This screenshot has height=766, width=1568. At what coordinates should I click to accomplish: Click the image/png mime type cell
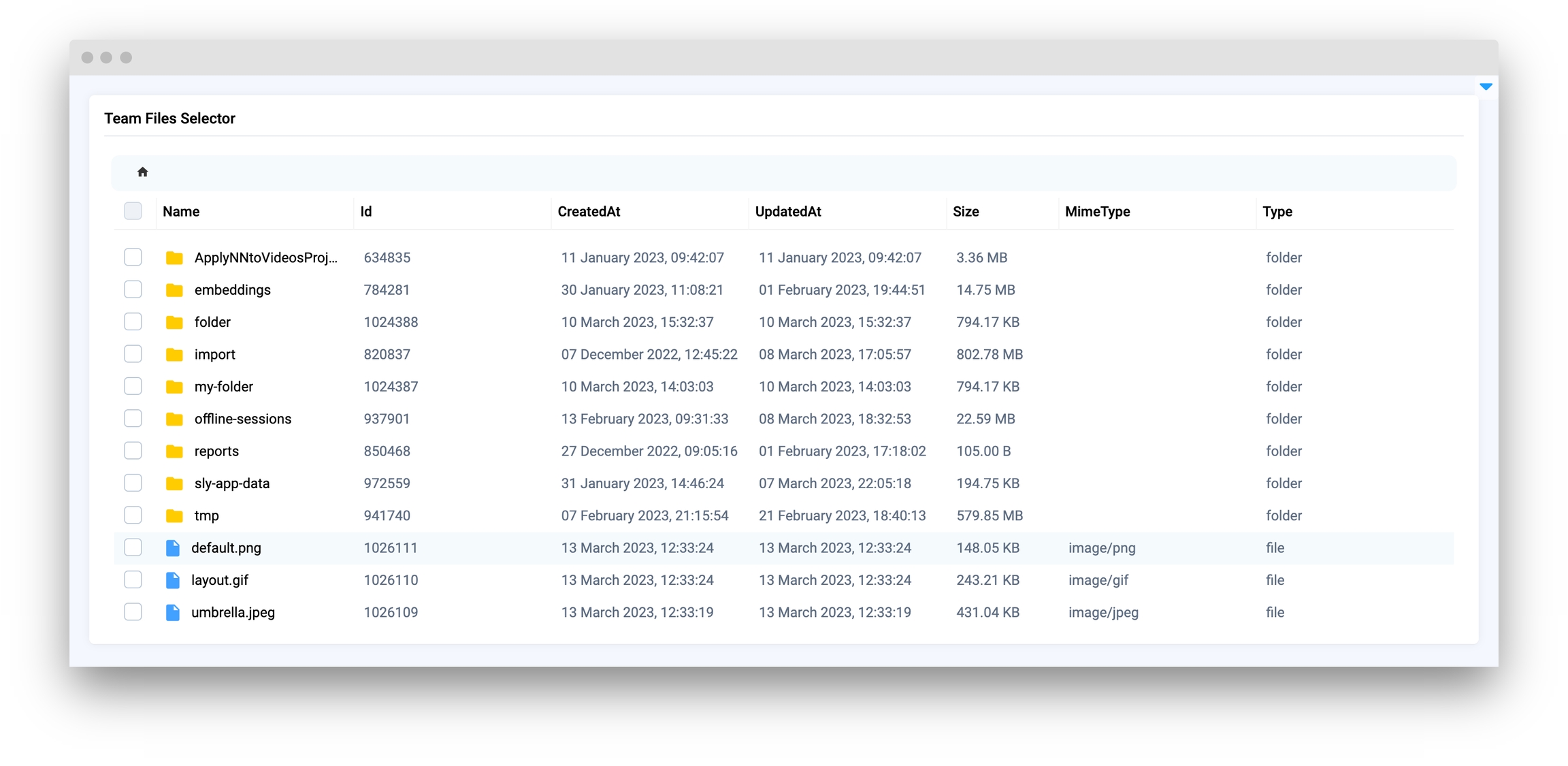(x=1102, y=548)
